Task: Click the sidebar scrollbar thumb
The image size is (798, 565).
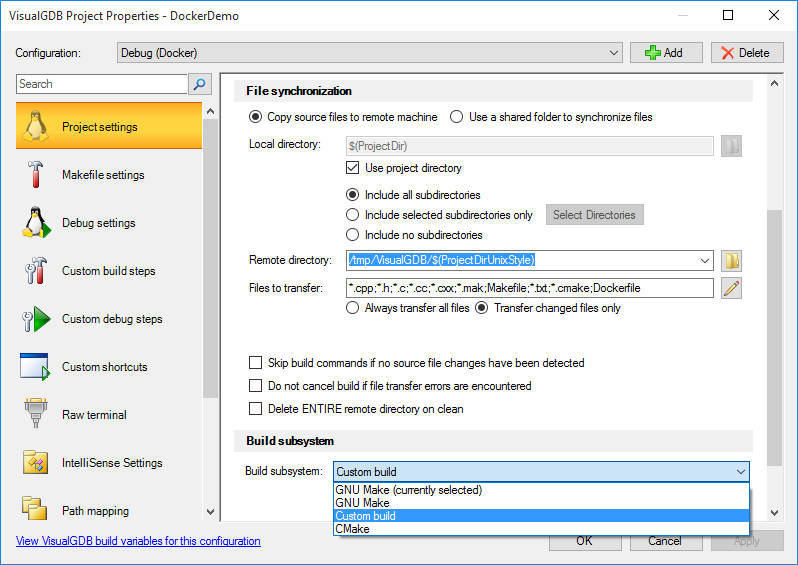Action: (x=210, y=259)
